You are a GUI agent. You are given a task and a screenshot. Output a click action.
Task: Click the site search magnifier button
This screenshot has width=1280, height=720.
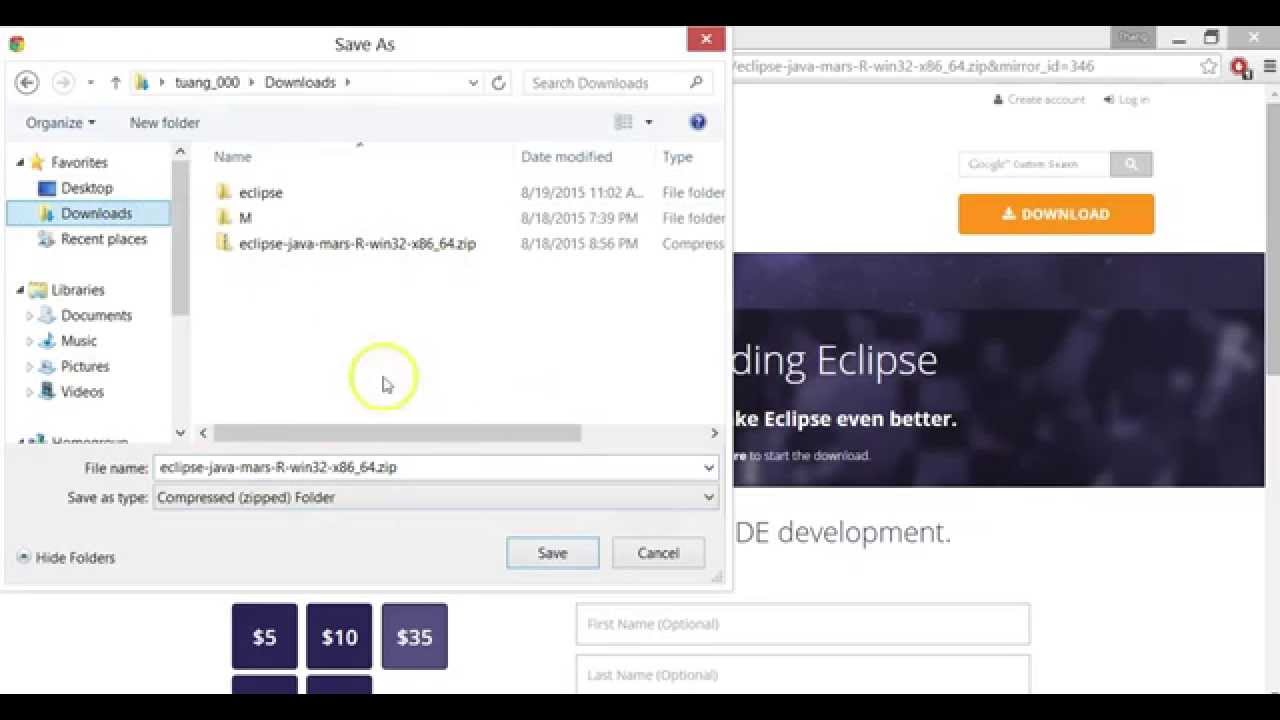click(1131, 164)
